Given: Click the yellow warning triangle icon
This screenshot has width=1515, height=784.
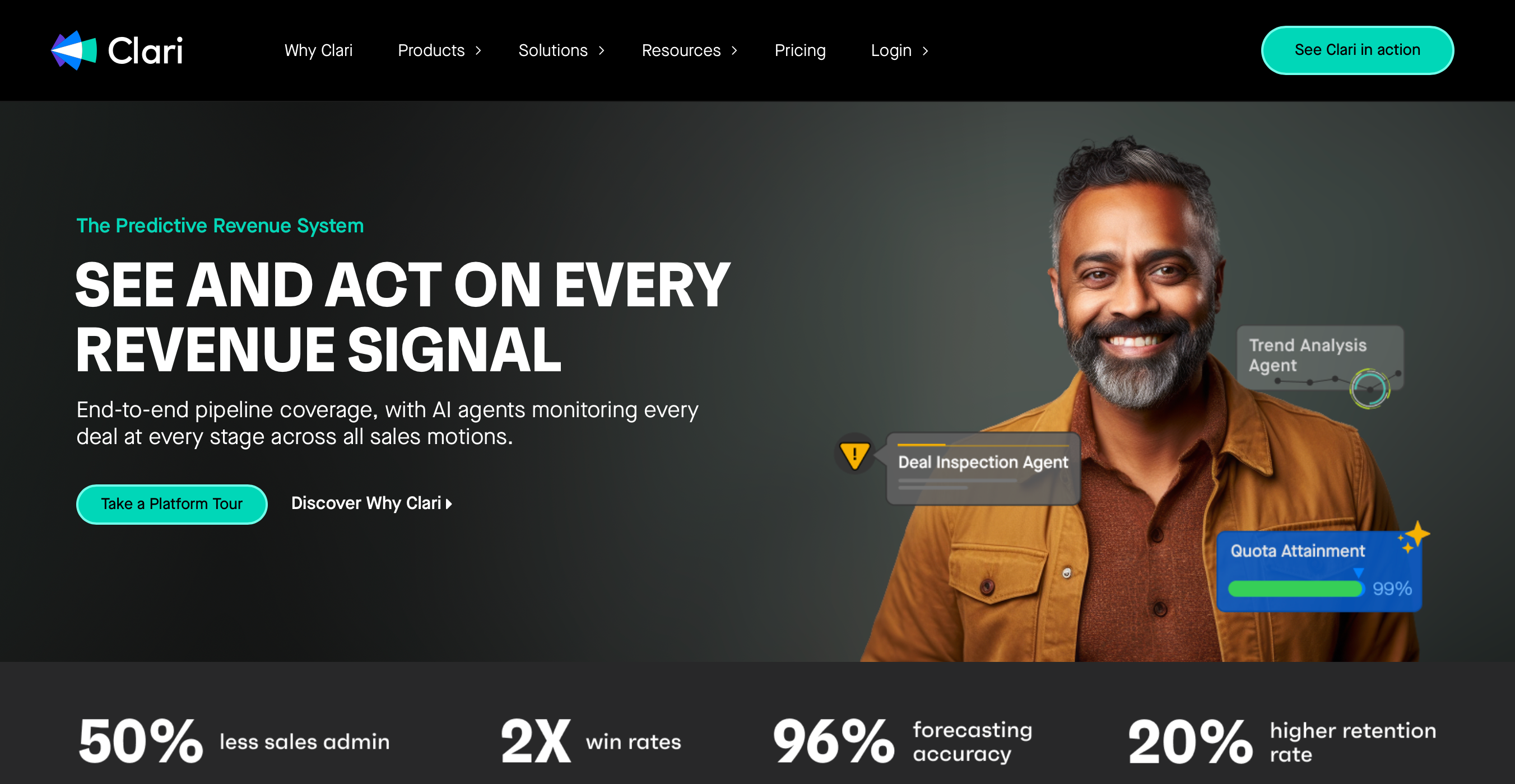Looking at the screenshot, I should 854,455.
